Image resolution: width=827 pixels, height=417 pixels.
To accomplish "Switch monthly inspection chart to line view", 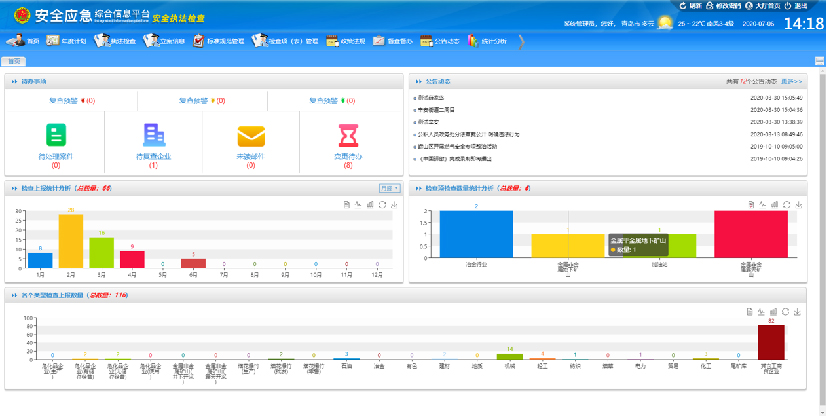I will pos(357,204).
